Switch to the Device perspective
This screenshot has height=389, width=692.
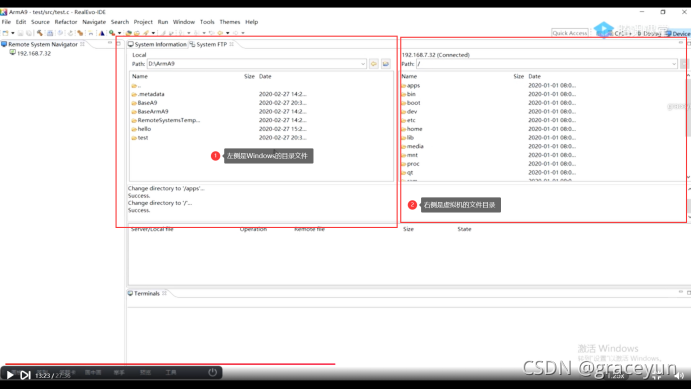point(678,34)
